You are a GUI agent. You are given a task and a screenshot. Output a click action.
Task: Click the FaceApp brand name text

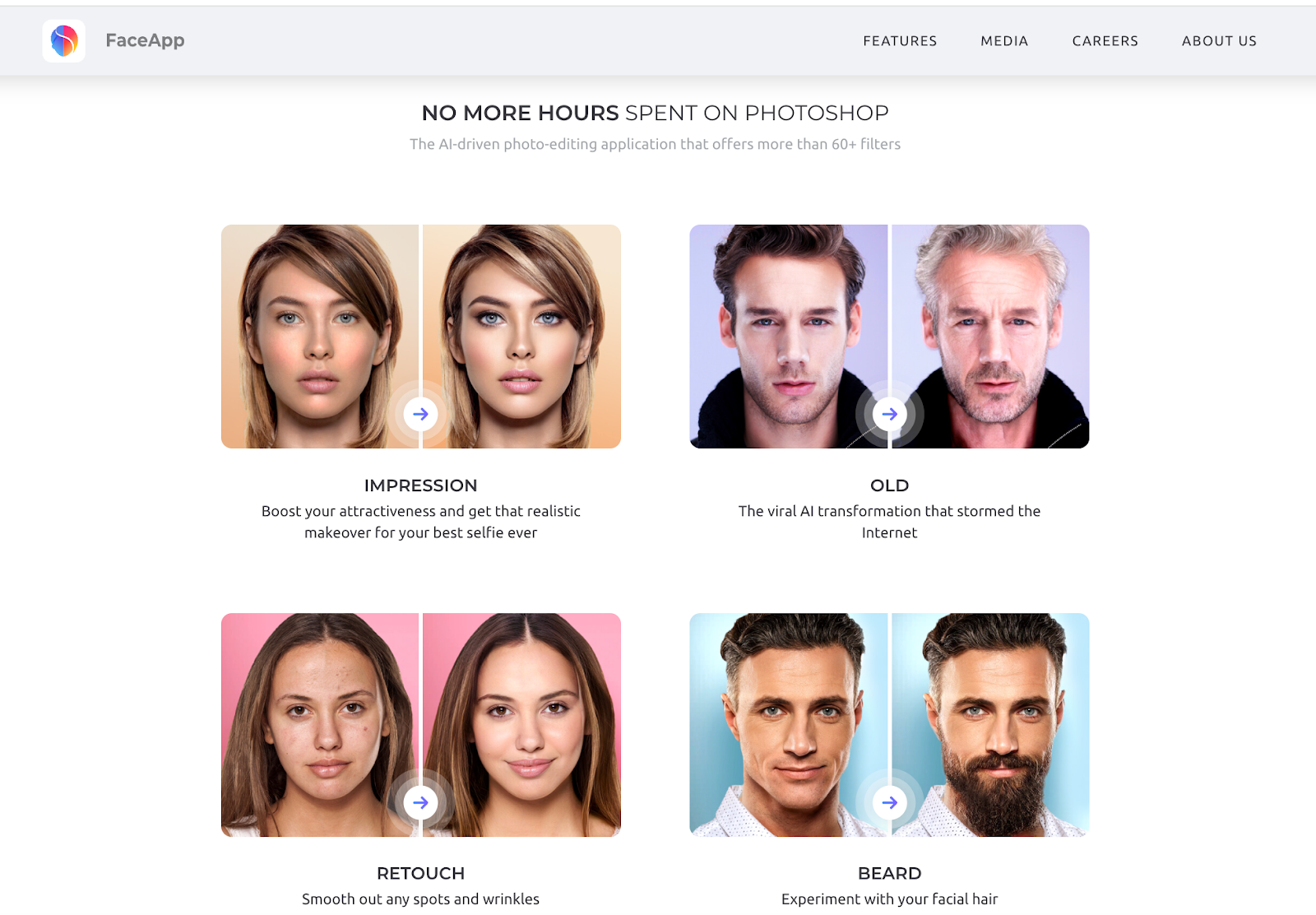click(145, 40)
